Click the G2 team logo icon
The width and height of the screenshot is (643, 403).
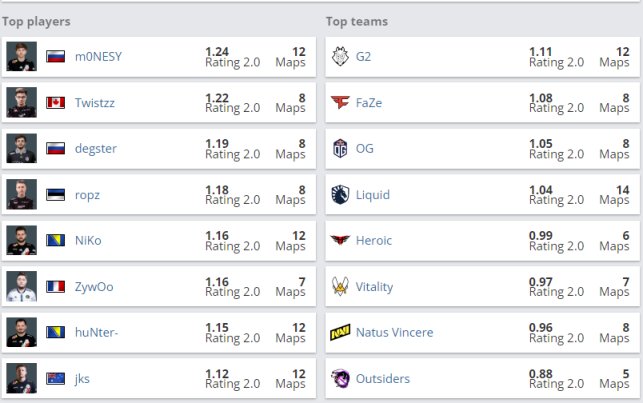point(340,57)
